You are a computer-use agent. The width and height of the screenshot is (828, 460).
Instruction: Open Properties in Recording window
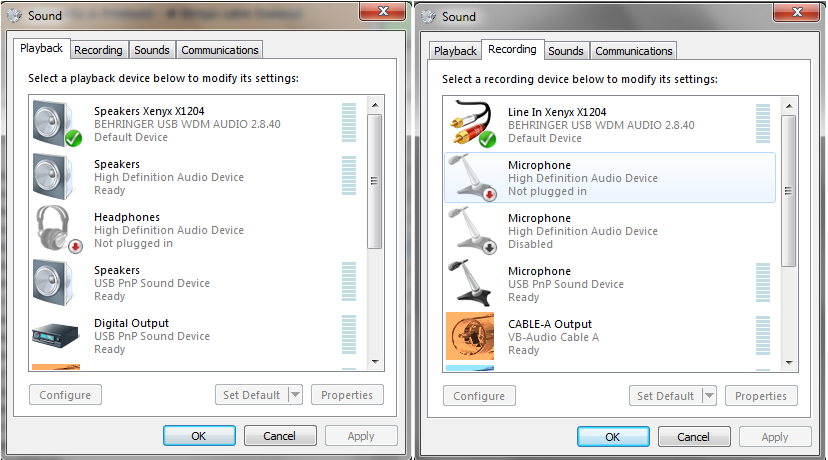coord(761,396)
